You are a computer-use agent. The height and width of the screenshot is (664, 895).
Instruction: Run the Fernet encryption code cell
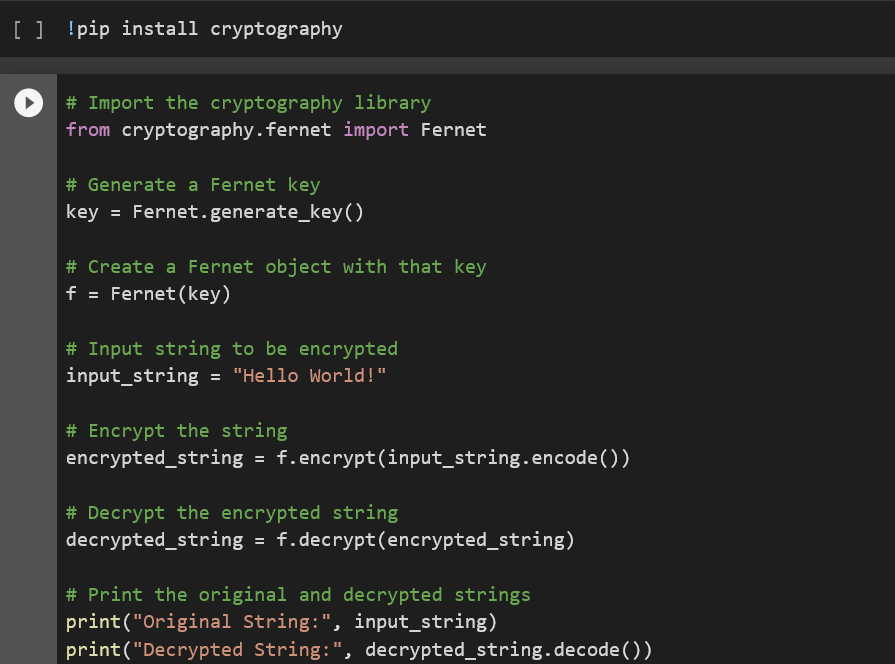[x=29, y=103]
